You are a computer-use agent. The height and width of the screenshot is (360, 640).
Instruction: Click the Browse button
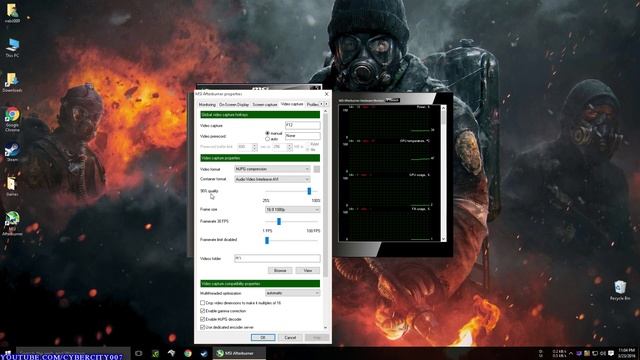280,271
